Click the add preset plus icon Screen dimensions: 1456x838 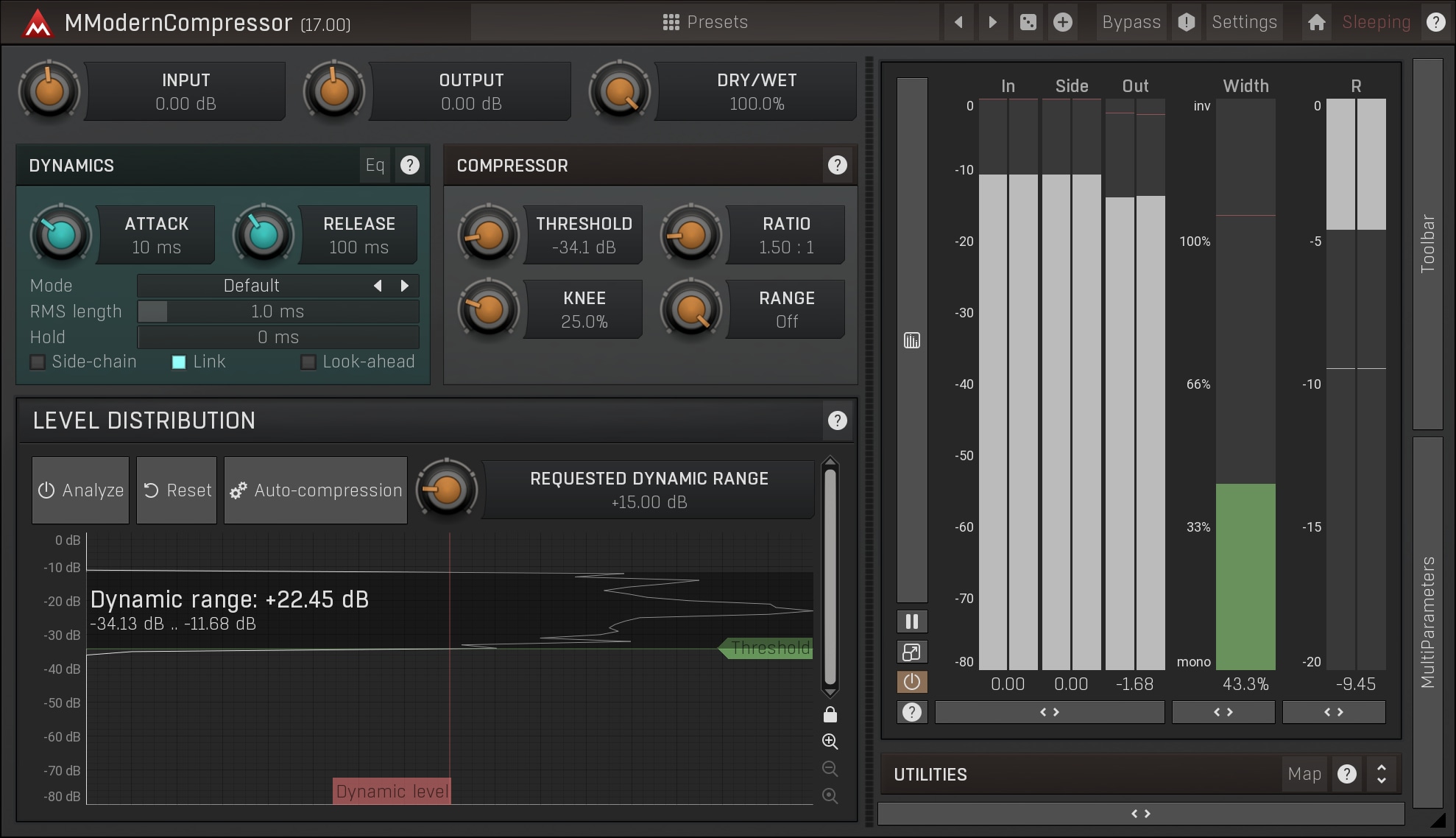point(1062,22)
